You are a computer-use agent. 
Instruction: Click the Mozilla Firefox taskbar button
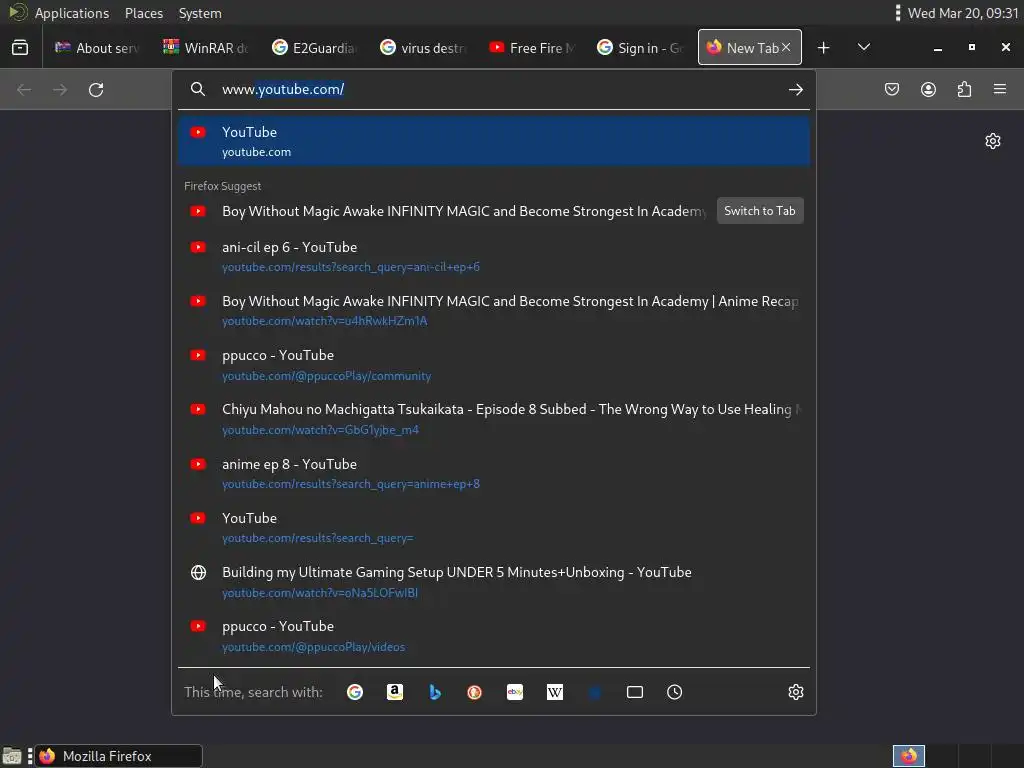(x=118, y=756)
